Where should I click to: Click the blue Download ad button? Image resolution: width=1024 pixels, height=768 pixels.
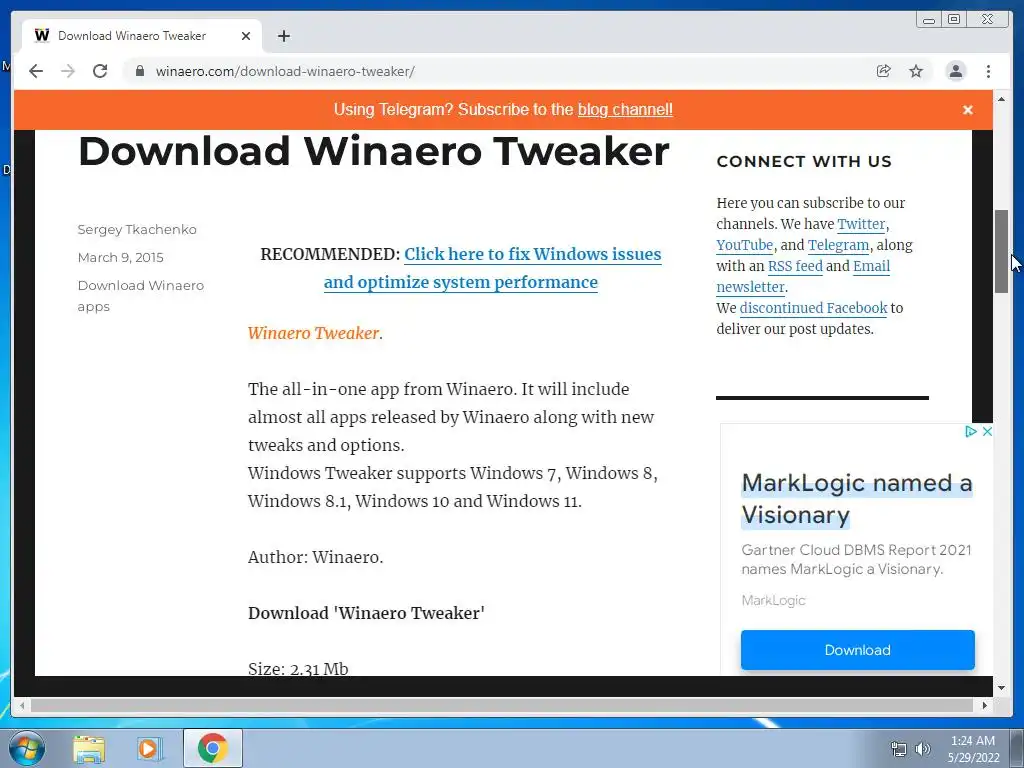[857, 650]
